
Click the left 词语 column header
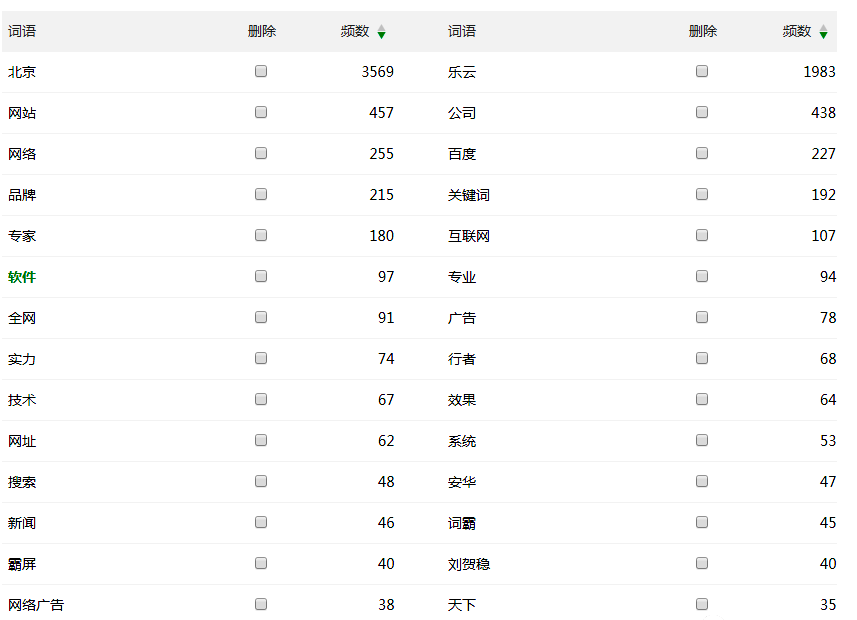pyautogui.click(x=22, y=31)
